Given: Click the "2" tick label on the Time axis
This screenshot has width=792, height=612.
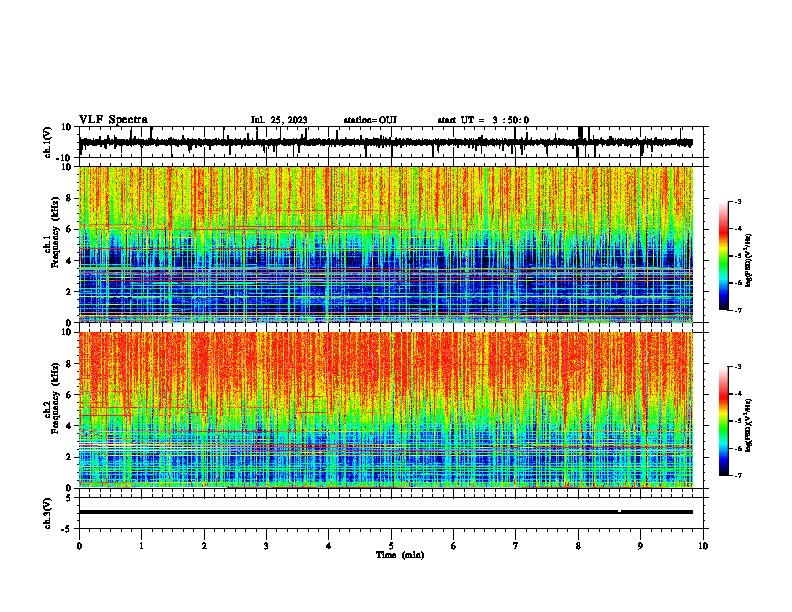Looking at the screenshot, I should click(204, 546).
